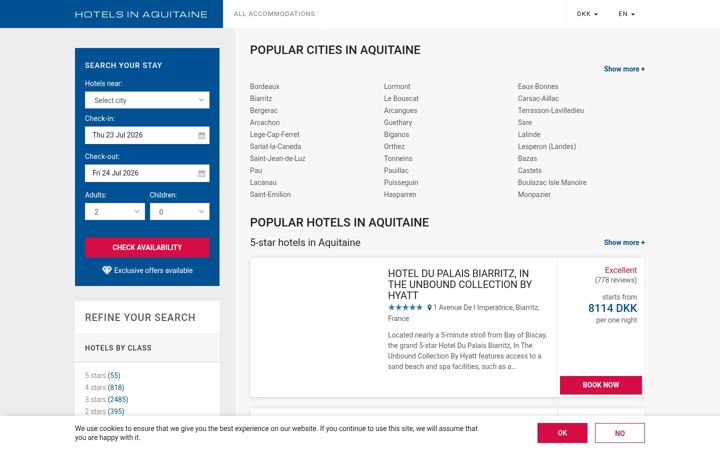The image size is (720, 450).
Task: Click the Excellent rating label
Action: [621, 270]
